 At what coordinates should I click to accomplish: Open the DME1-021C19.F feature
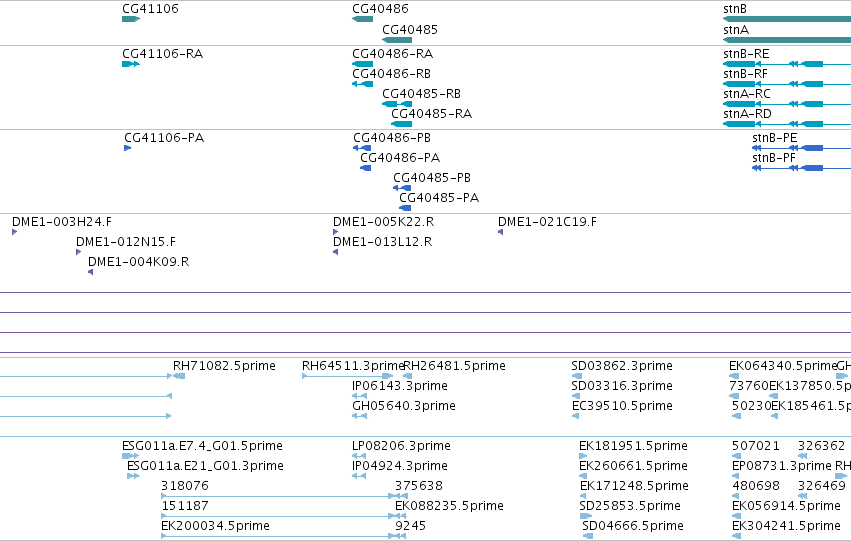548,222
